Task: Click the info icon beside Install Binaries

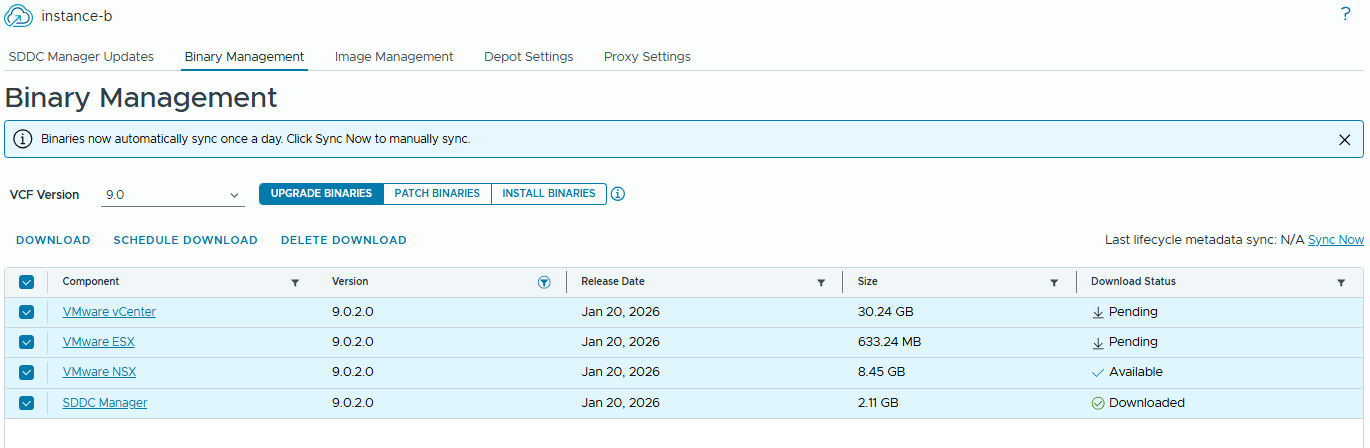Action: click(x=618, y=194)
